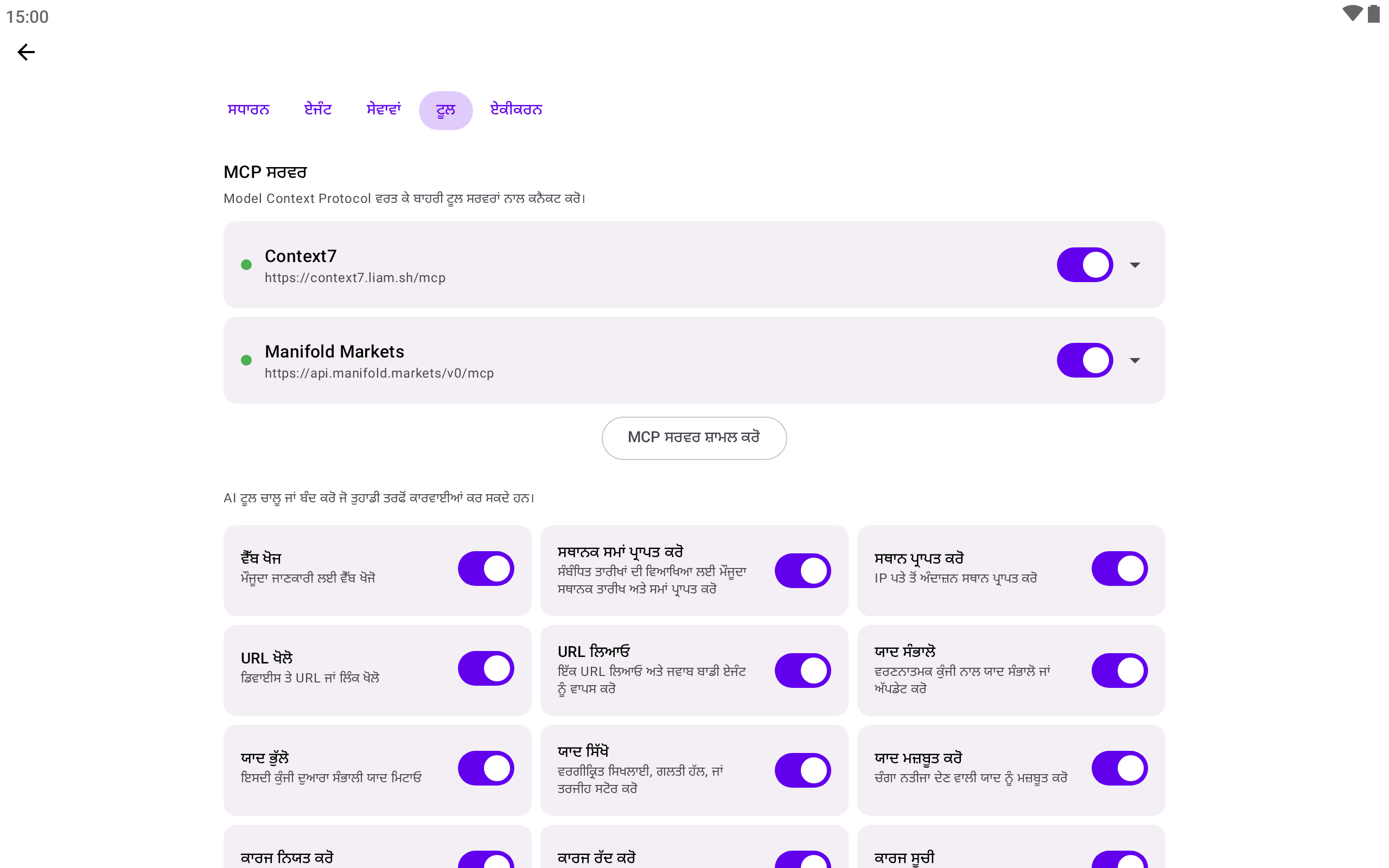This screenshot has width=1389, height=868.
Task: Click the ਯਾਦ ਭੁੱਲੋ tool card
Action: [377, 770]
